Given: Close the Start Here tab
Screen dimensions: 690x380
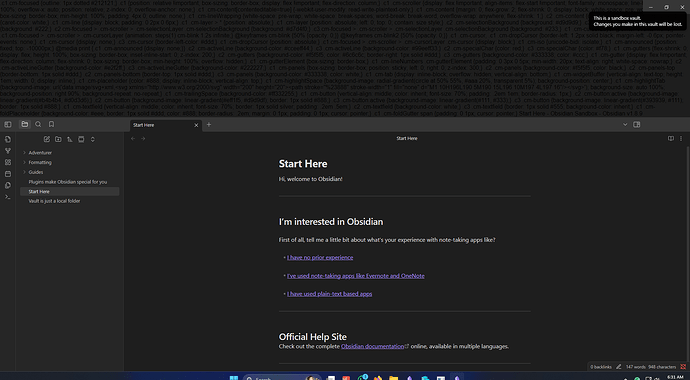Looking at the screenshot, I should click(196, 125).
